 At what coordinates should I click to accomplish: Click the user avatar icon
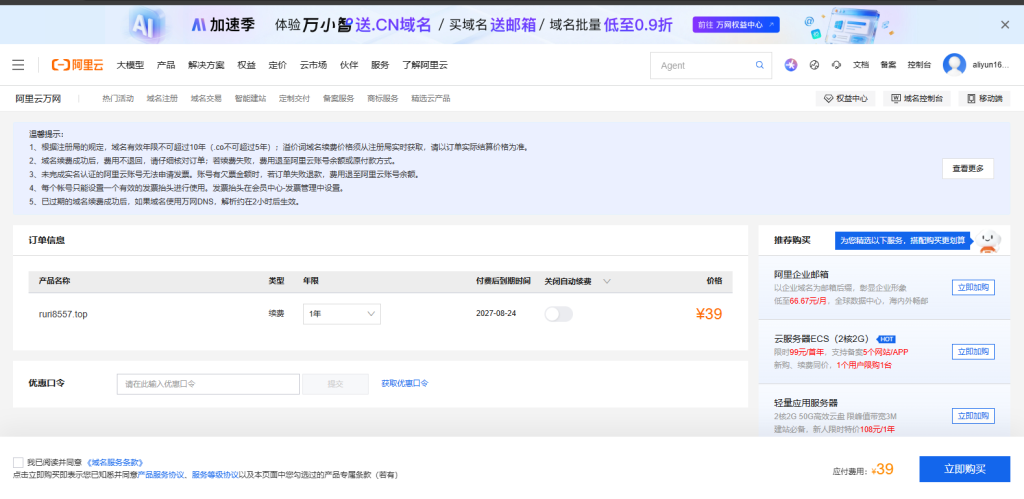[x=954, y=65]
